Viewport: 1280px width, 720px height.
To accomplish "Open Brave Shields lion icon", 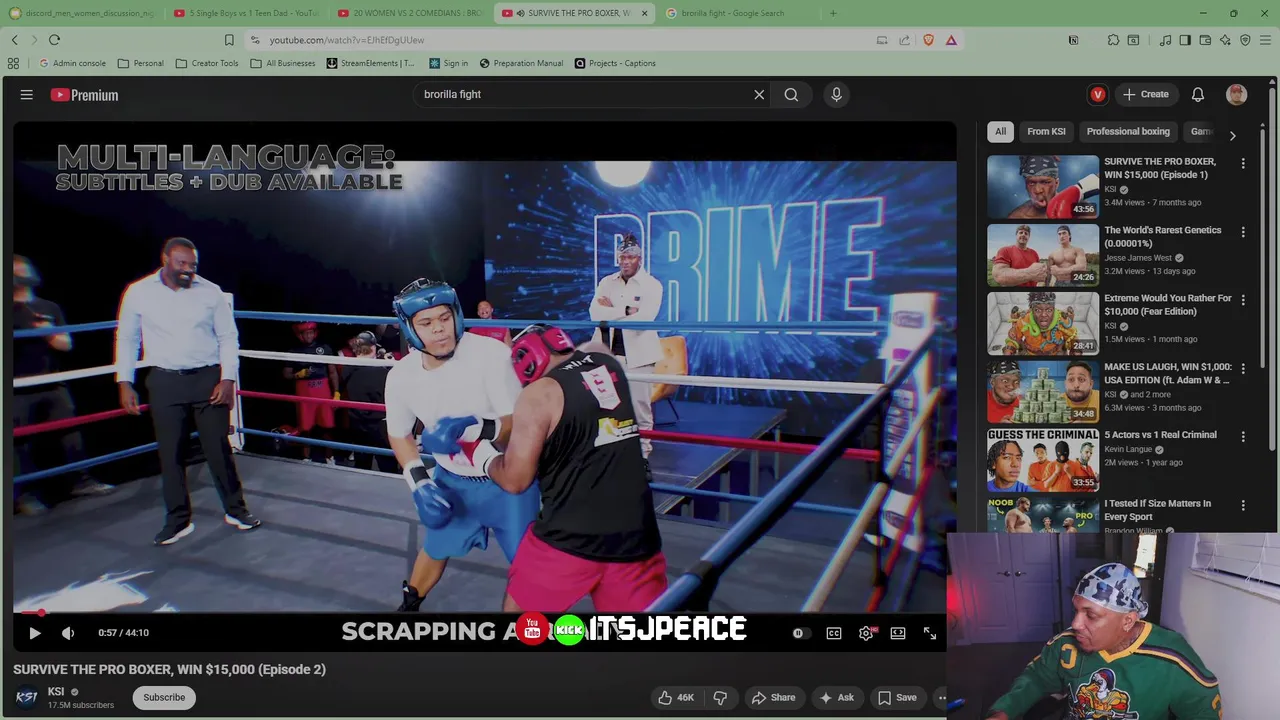I will tap(928, 40).
